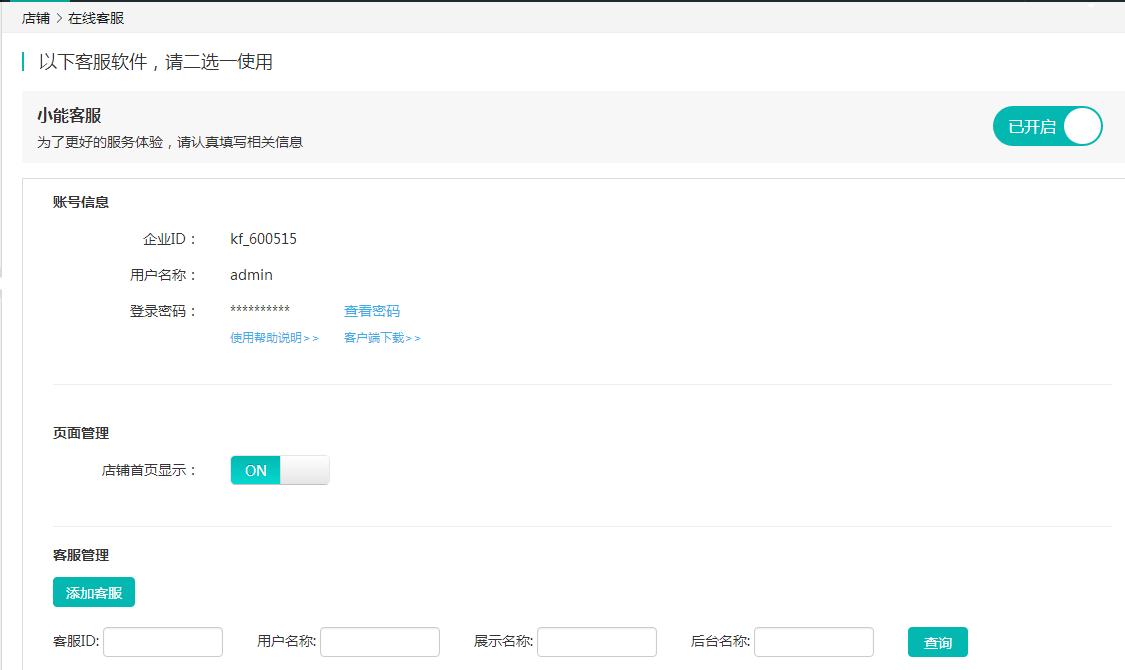Select the 展示名称 text box

click(x=597, y=642)
